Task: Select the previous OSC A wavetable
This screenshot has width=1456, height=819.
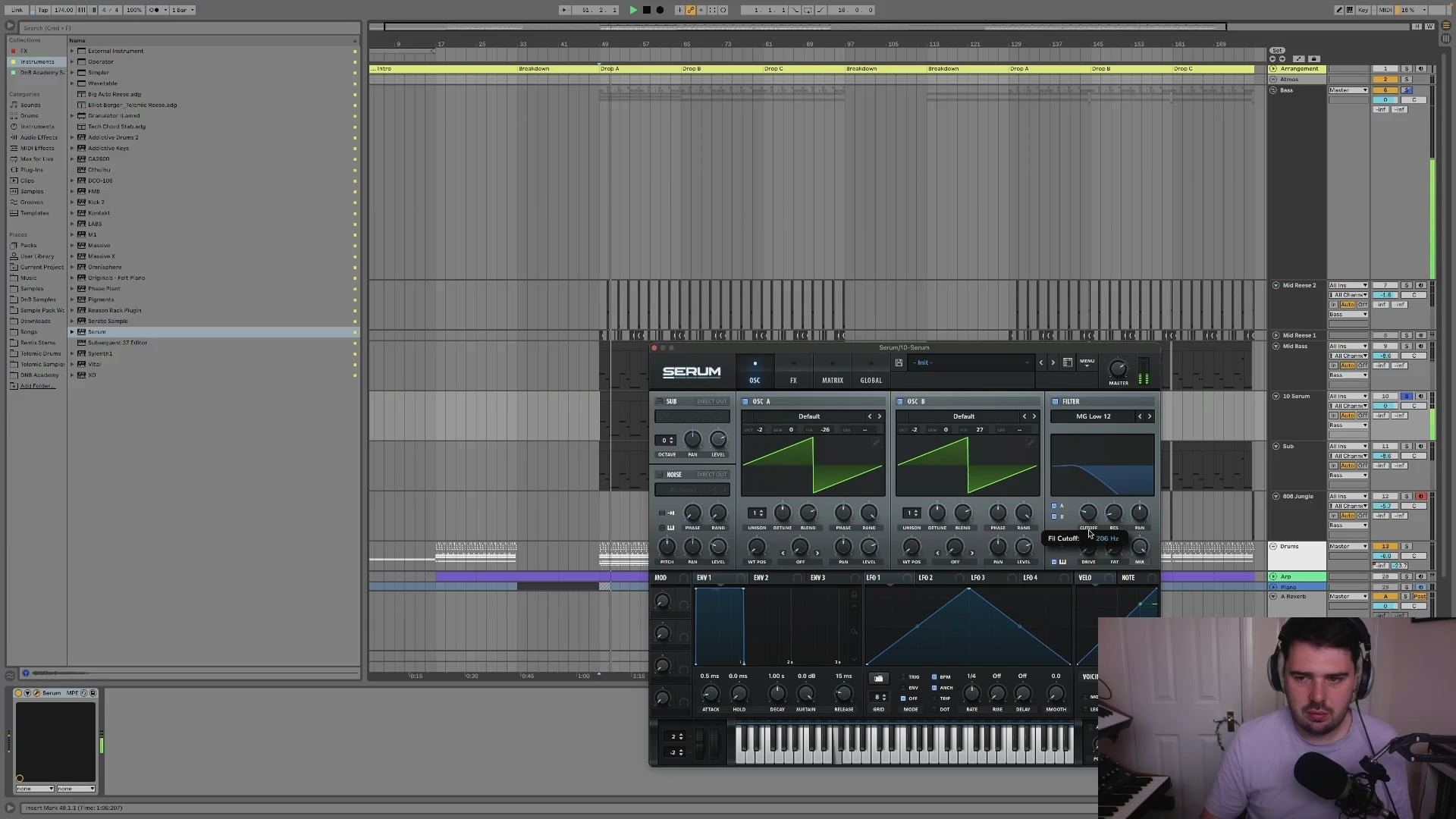Action: coord(870,416)
